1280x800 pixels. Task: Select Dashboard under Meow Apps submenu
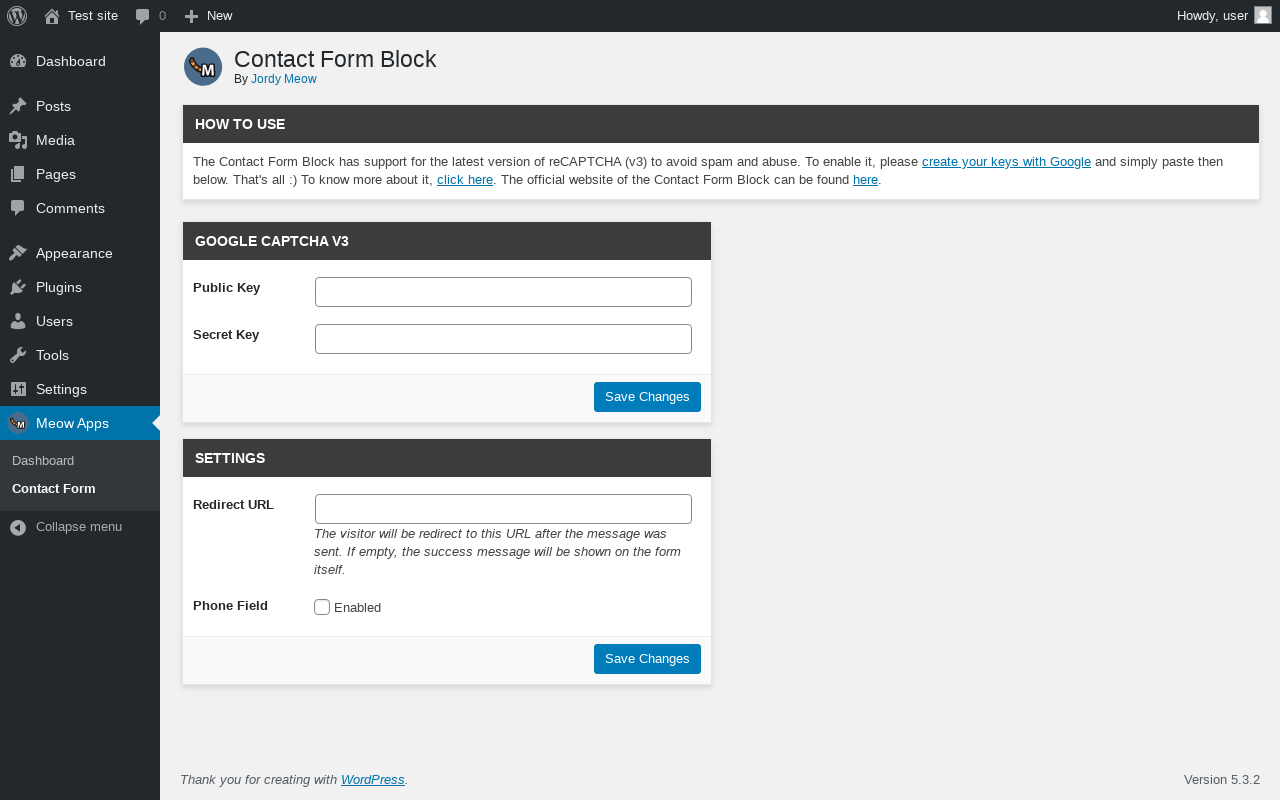(43, 461)
